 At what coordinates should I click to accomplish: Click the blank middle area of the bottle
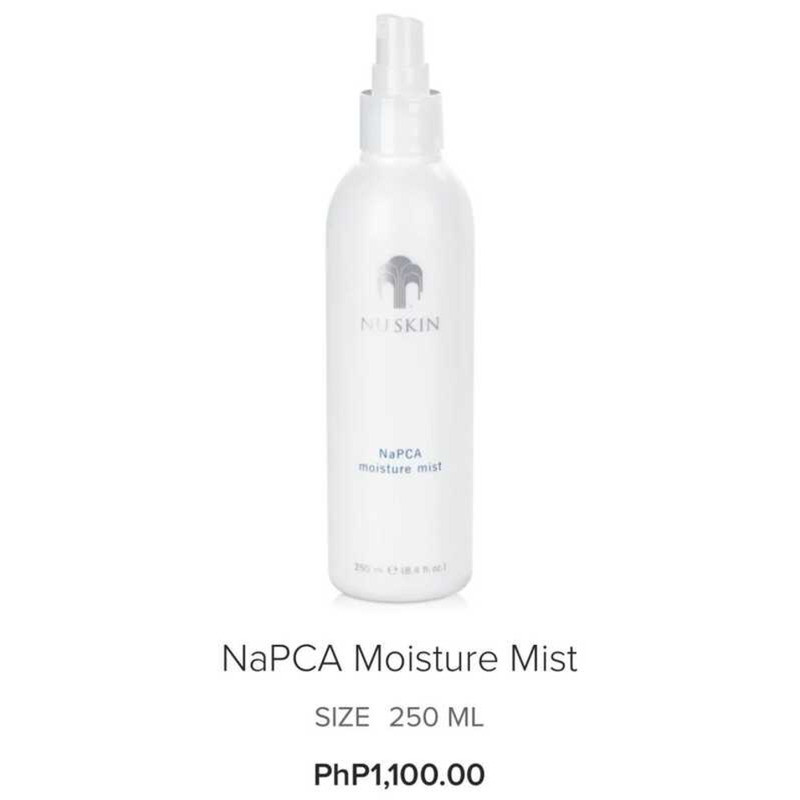[400, 390]
